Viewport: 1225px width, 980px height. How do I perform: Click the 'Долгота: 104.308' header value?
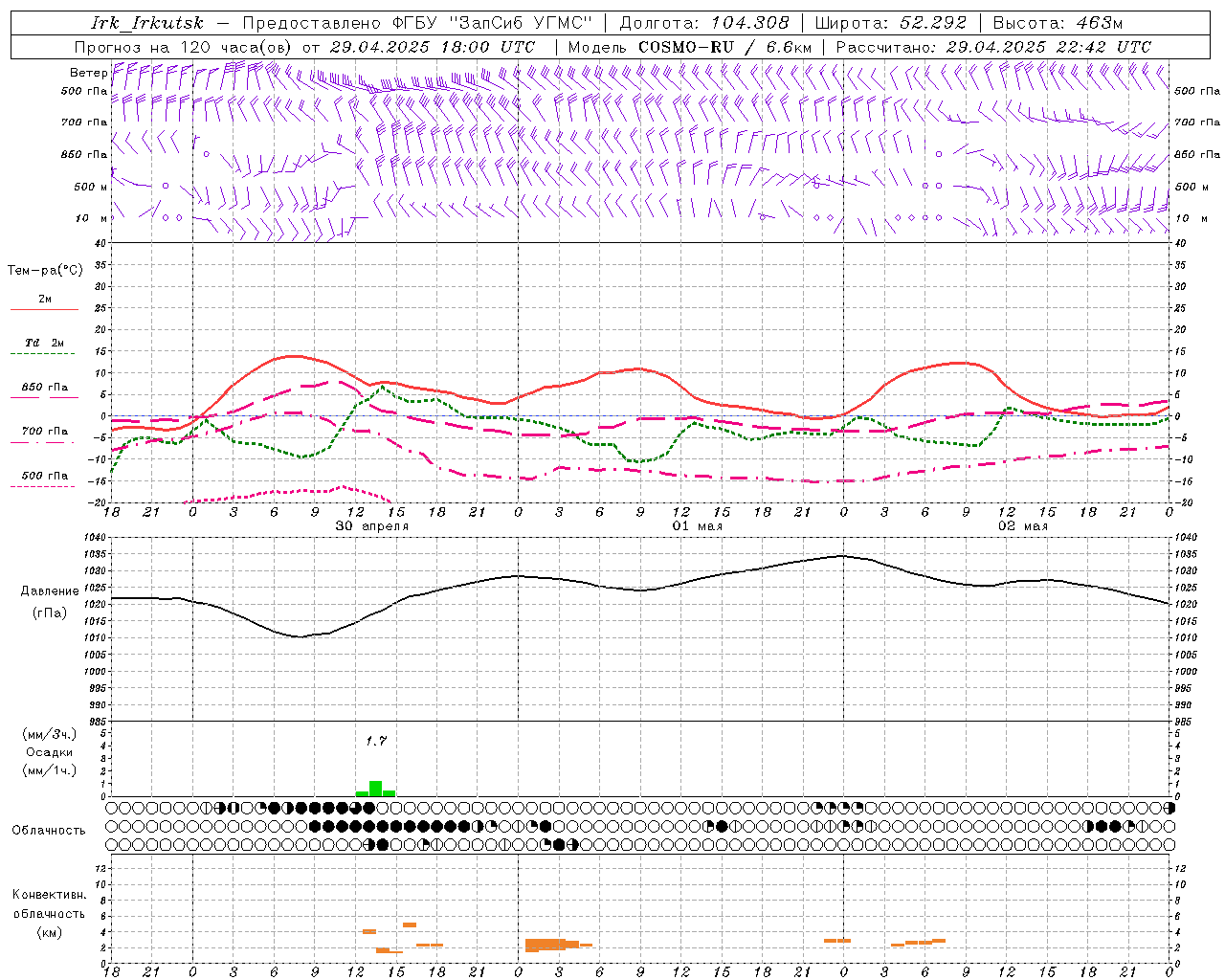(704, 23)
